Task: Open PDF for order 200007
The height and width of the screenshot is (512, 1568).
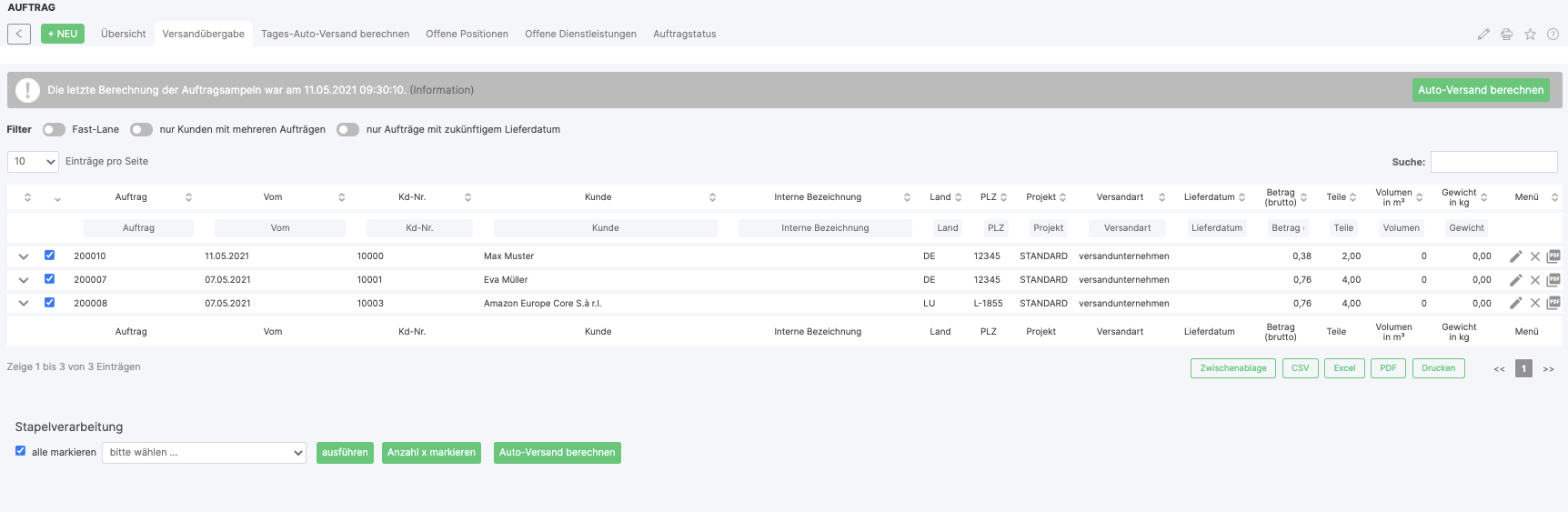Action: pos(1553,280)
